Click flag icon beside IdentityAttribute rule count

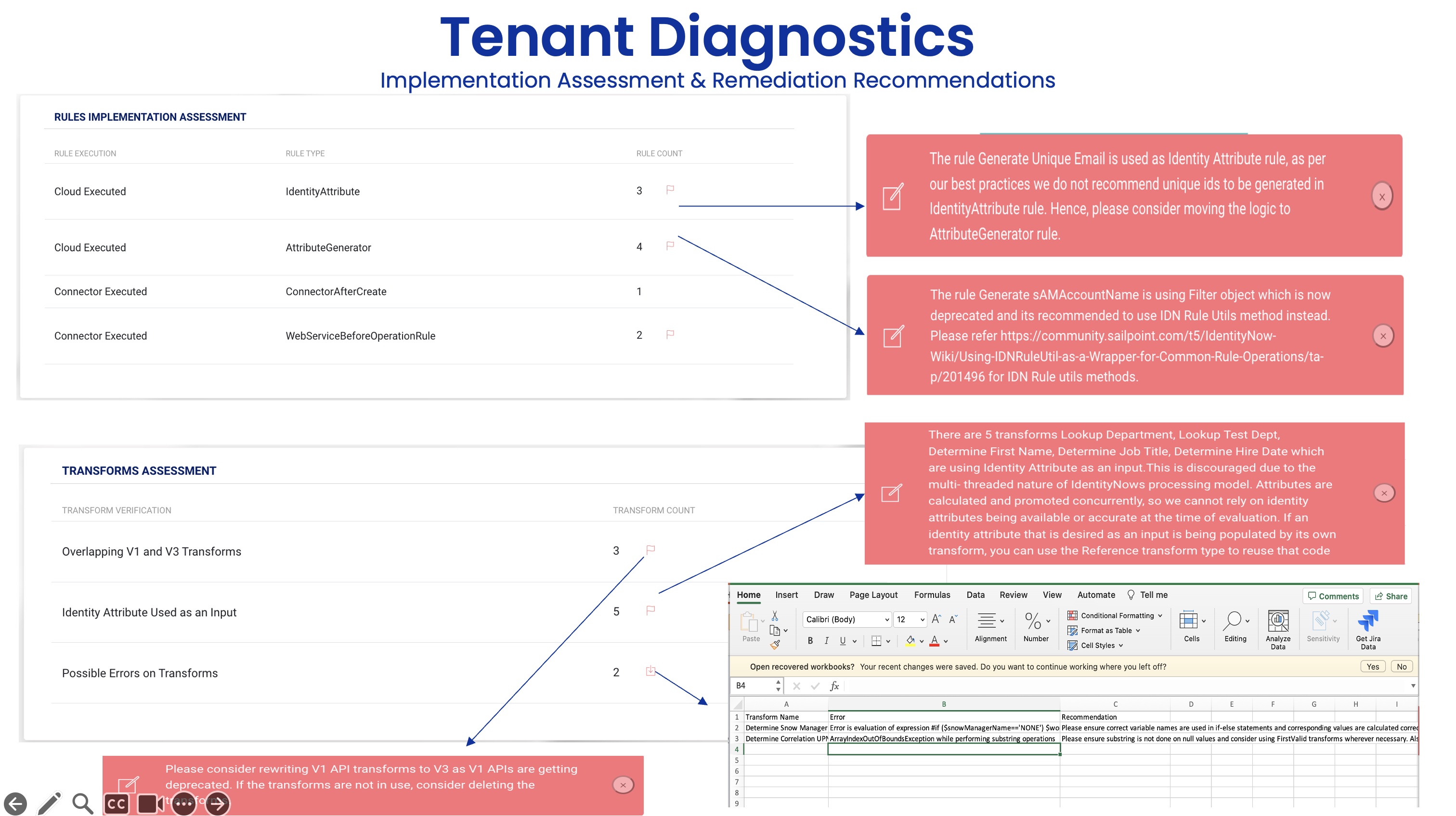[670, 190]
